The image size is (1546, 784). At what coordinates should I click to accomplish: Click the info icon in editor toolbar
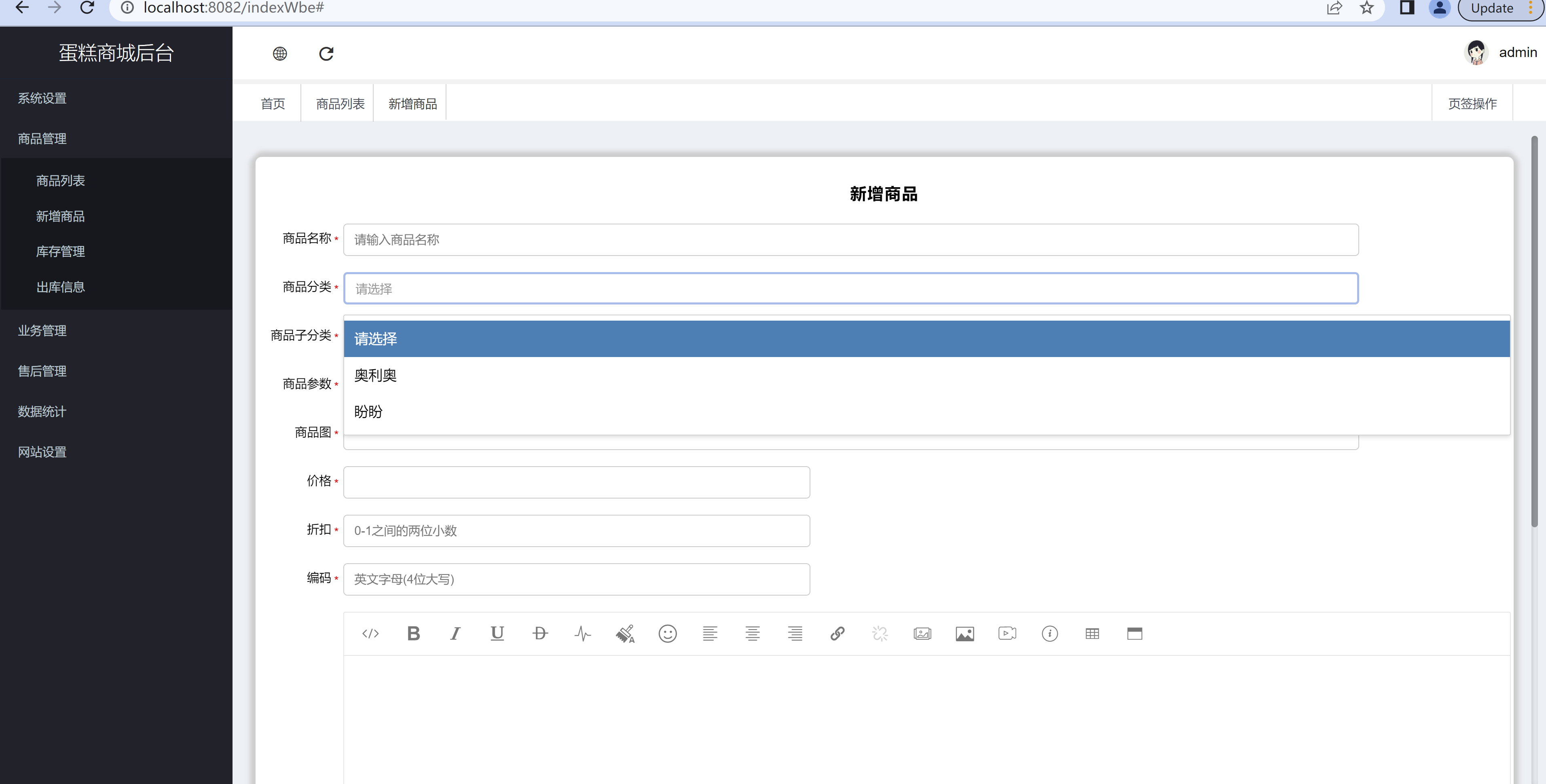[1050, 634]
